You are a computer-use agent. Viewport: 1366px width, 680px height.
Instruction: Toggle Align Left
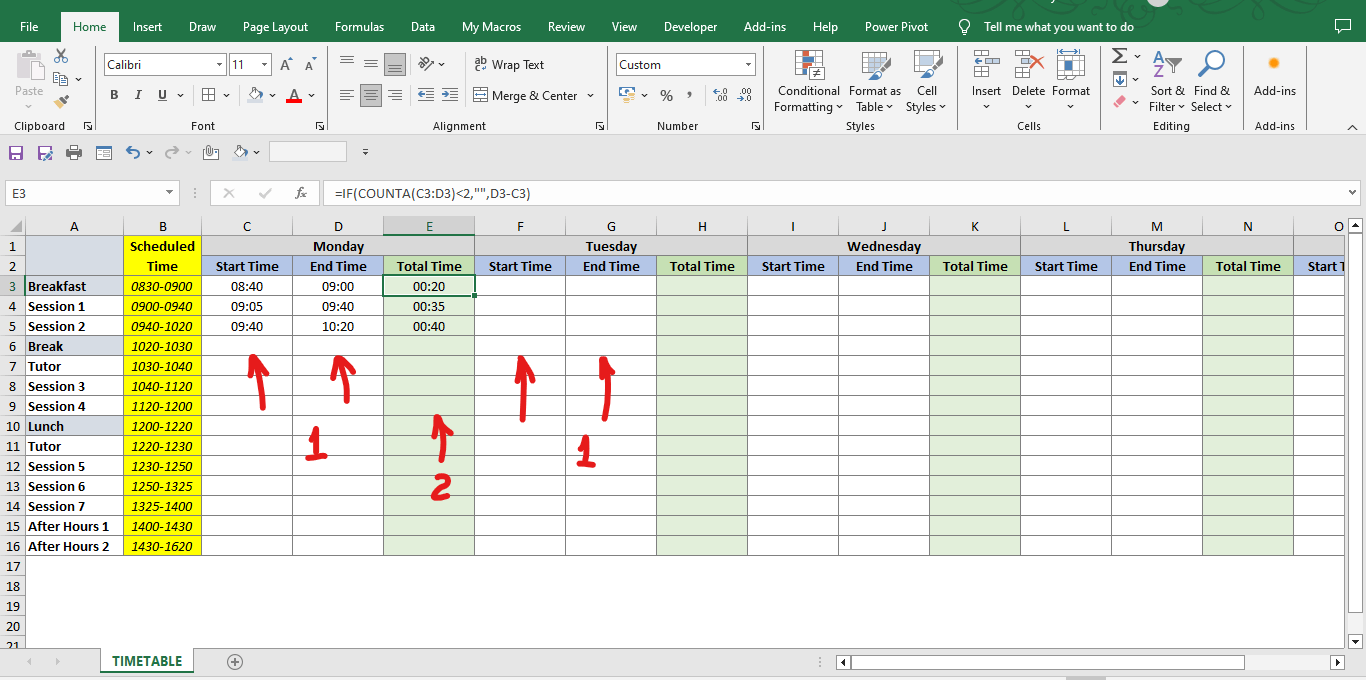[347, 95]
